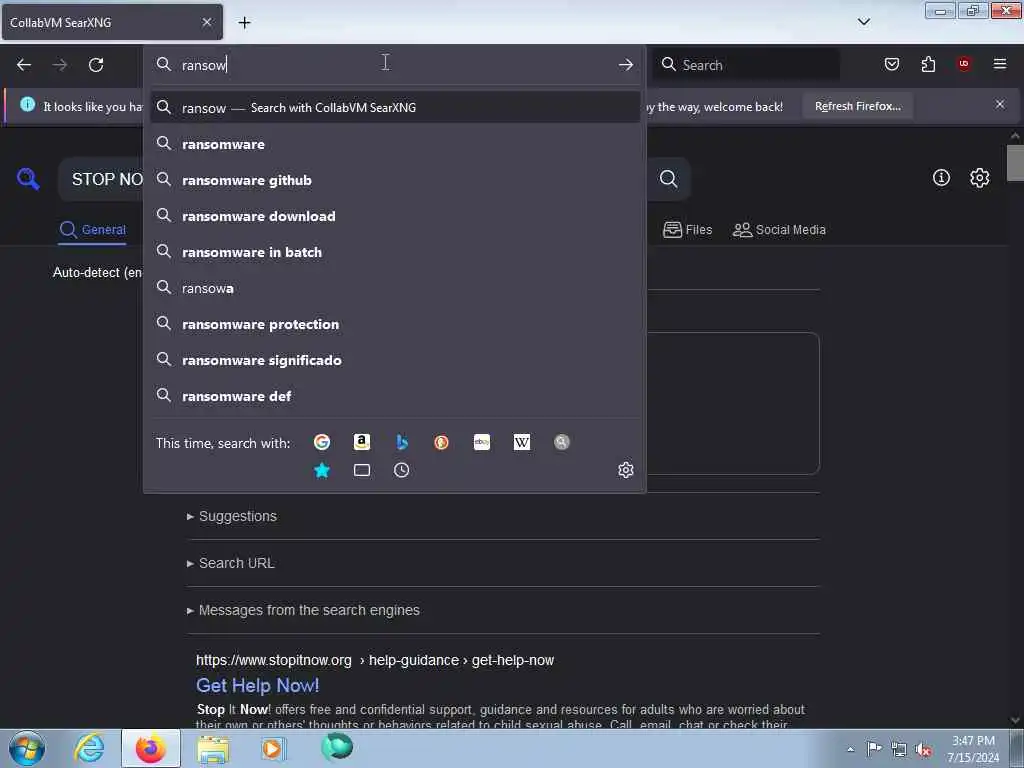Search this time with the gray magnifier engine
This screenshot has height=768, width=1024.
point(562,442)
